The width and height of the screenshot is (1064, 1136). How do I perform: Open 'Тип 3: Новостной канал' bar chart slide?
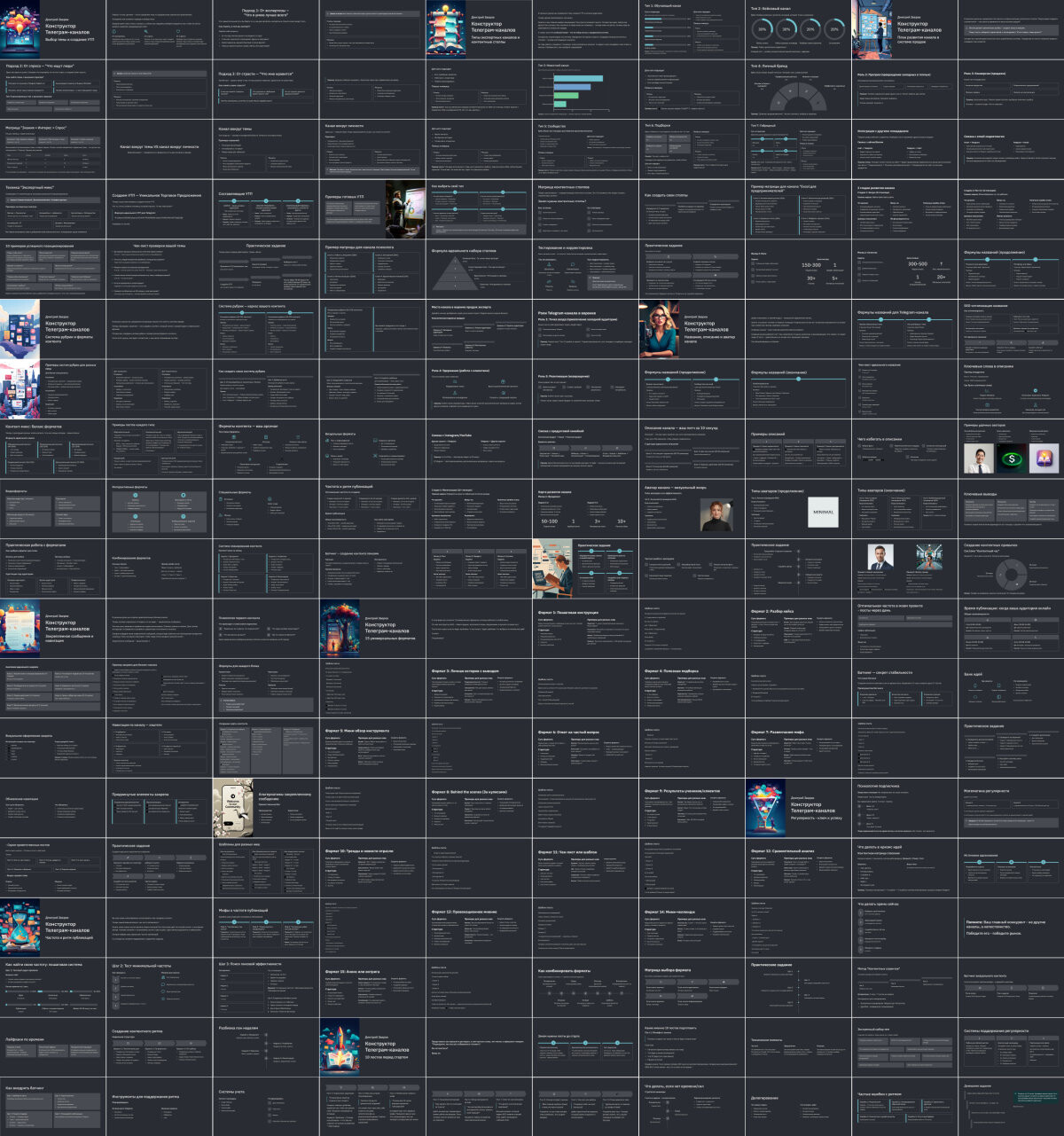pos(585,90)
